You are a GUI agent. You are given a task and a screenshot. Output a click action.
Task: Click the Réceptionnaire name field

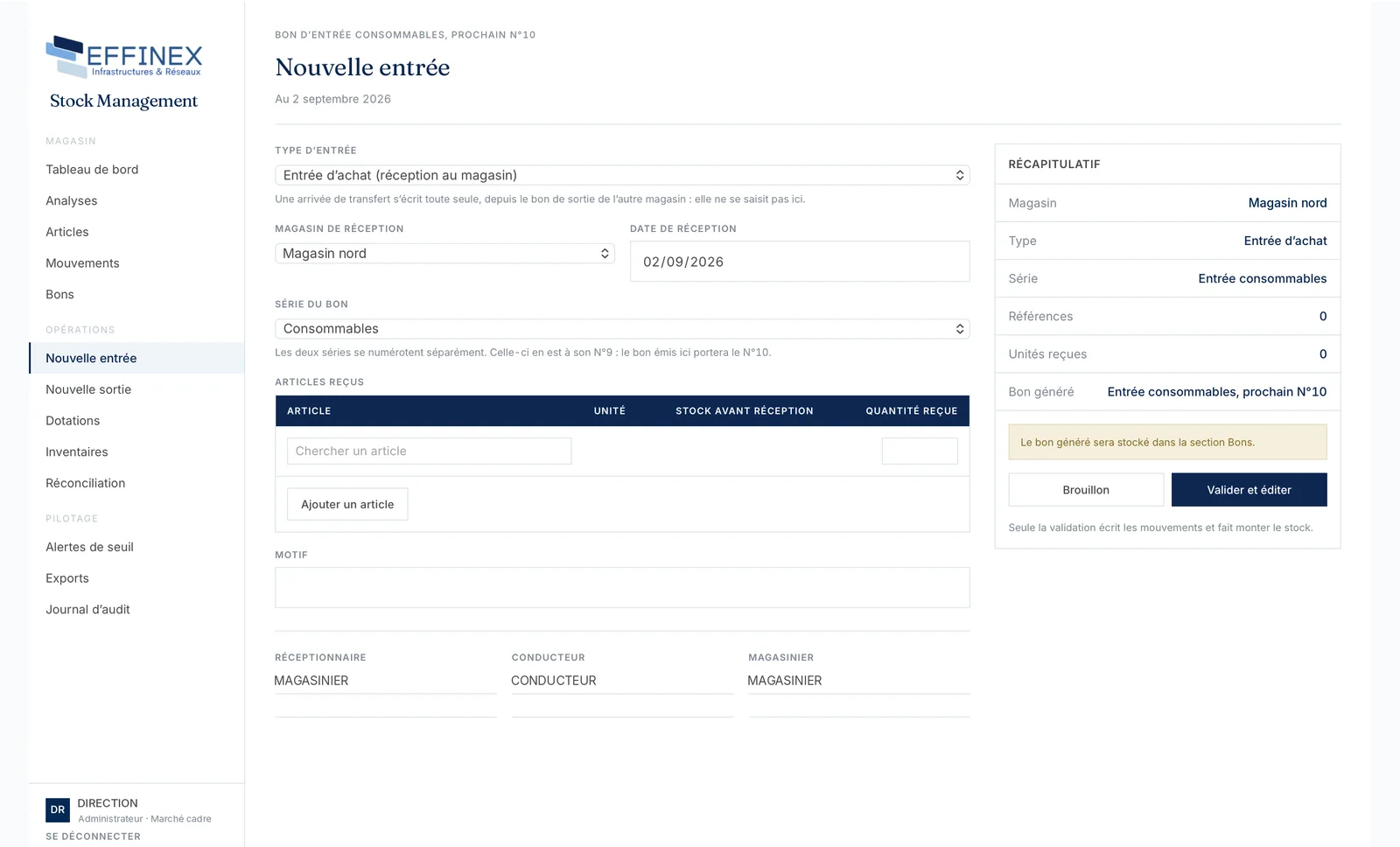coord(386,681)
